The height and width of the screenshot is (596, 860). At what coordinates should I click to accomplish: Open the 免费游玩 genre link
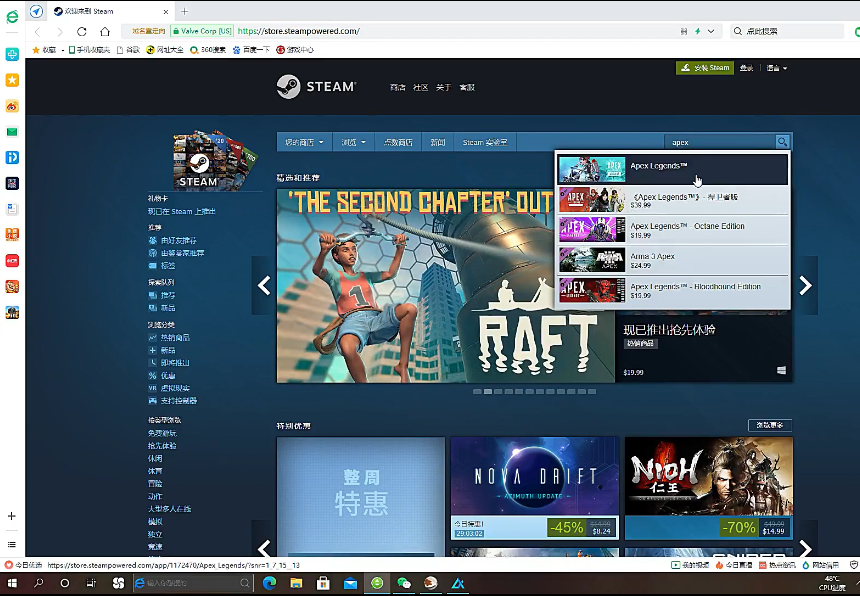(x=162, y=433)
